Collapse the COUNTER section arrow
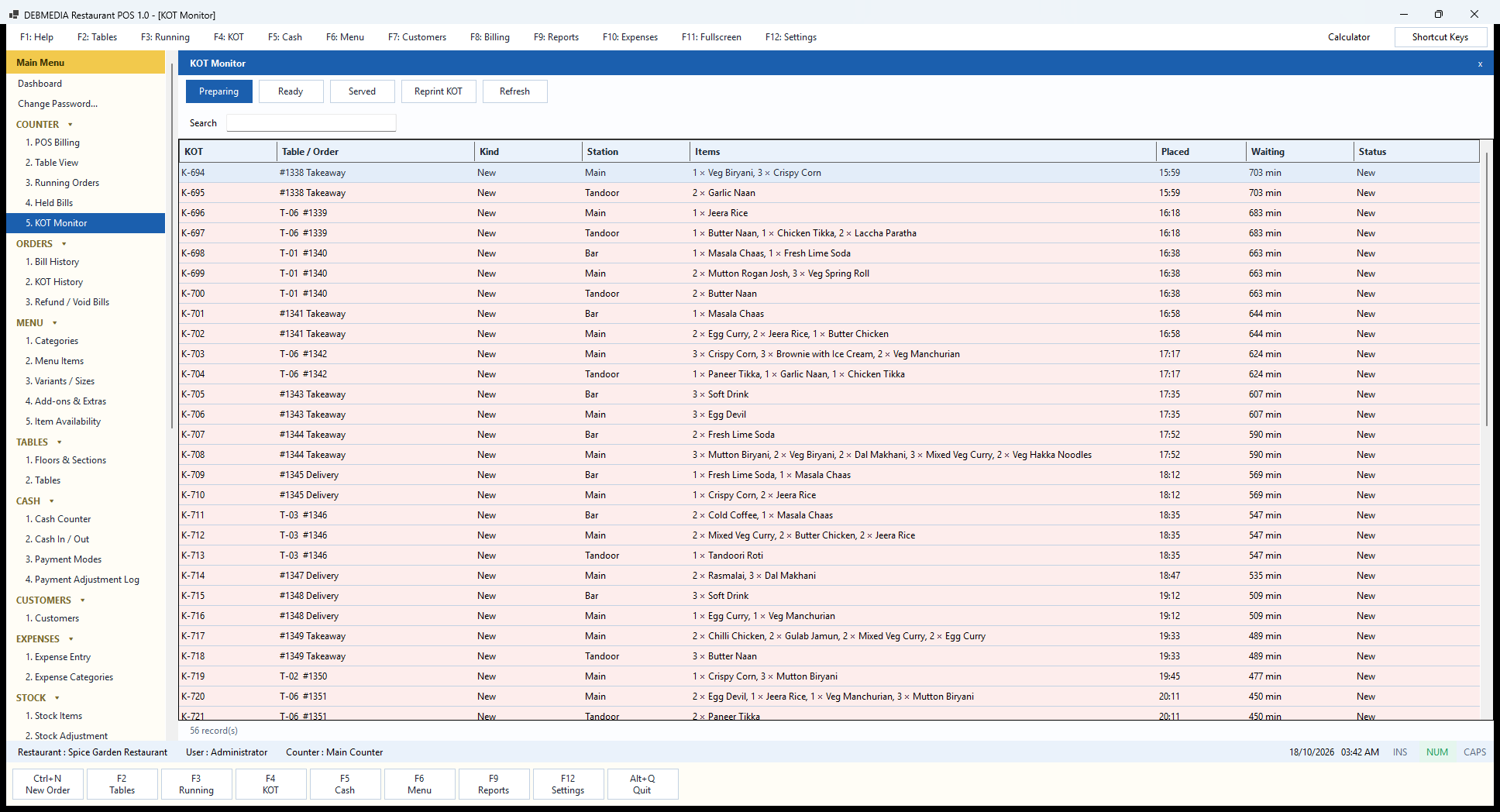 (71, 125)
